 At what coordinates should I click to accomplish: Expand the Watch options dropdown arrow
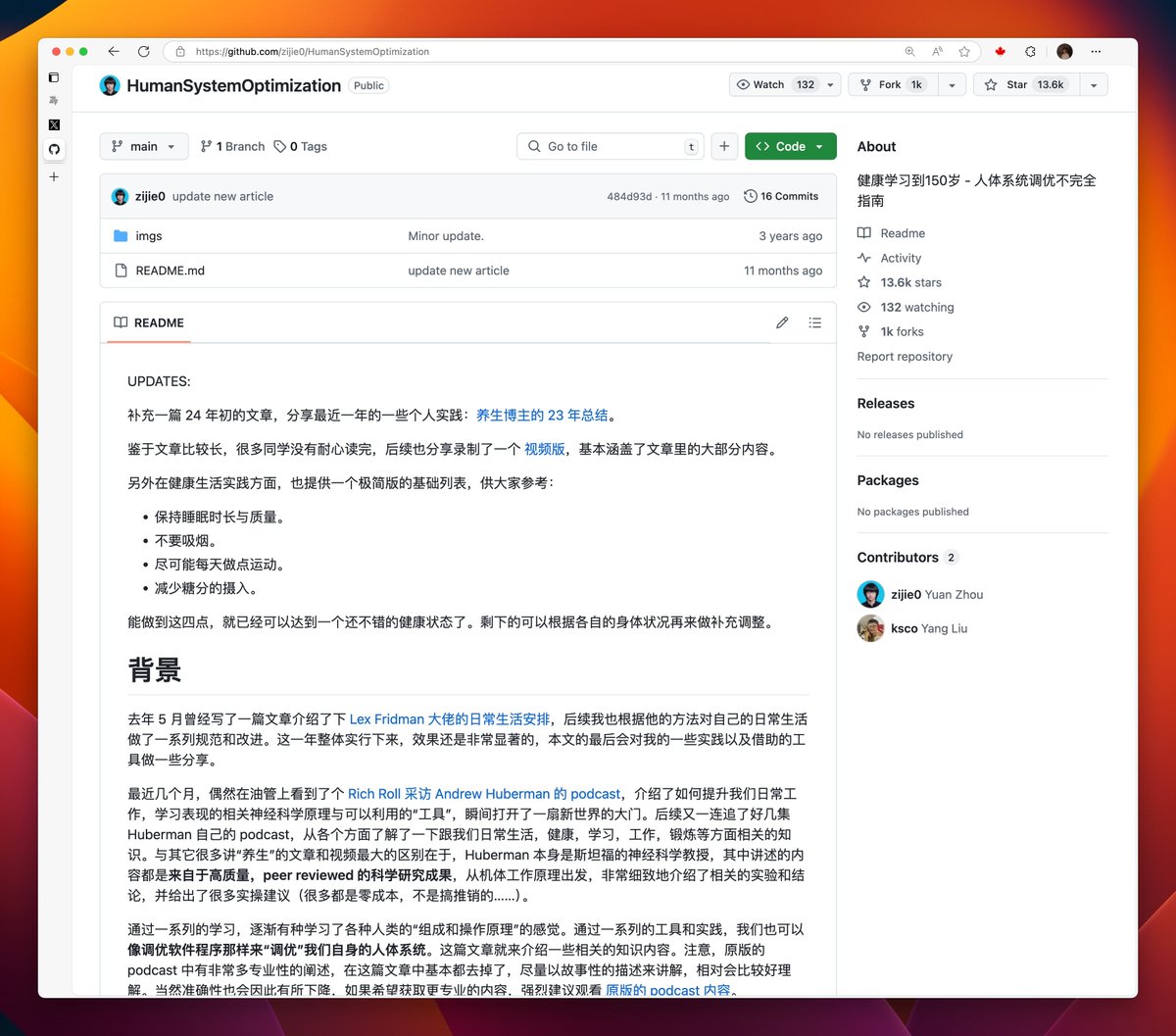(x=828, y=84)
